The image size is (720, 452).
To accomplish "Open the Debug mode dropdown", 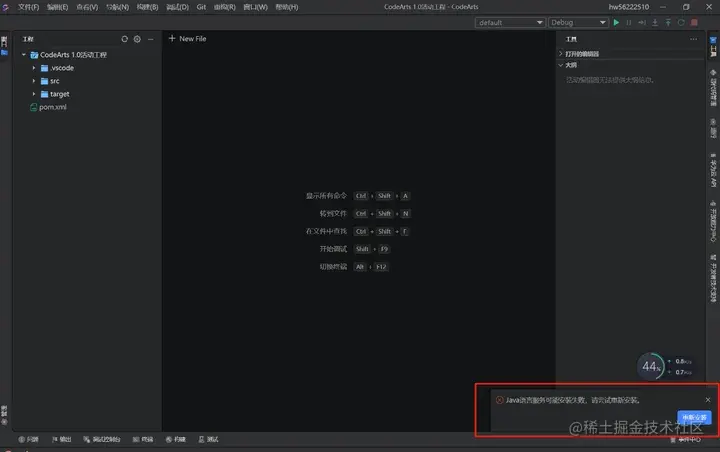I will 578,23.
